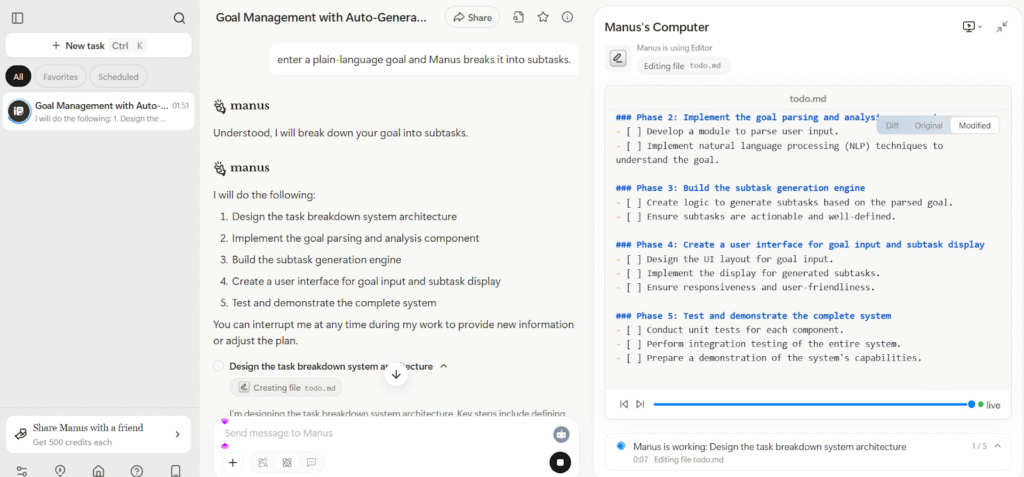This screenshot has width=1024, height=477.
Task: Toggle checkbox for Conduct unit tests
Action: pos(633,330)
